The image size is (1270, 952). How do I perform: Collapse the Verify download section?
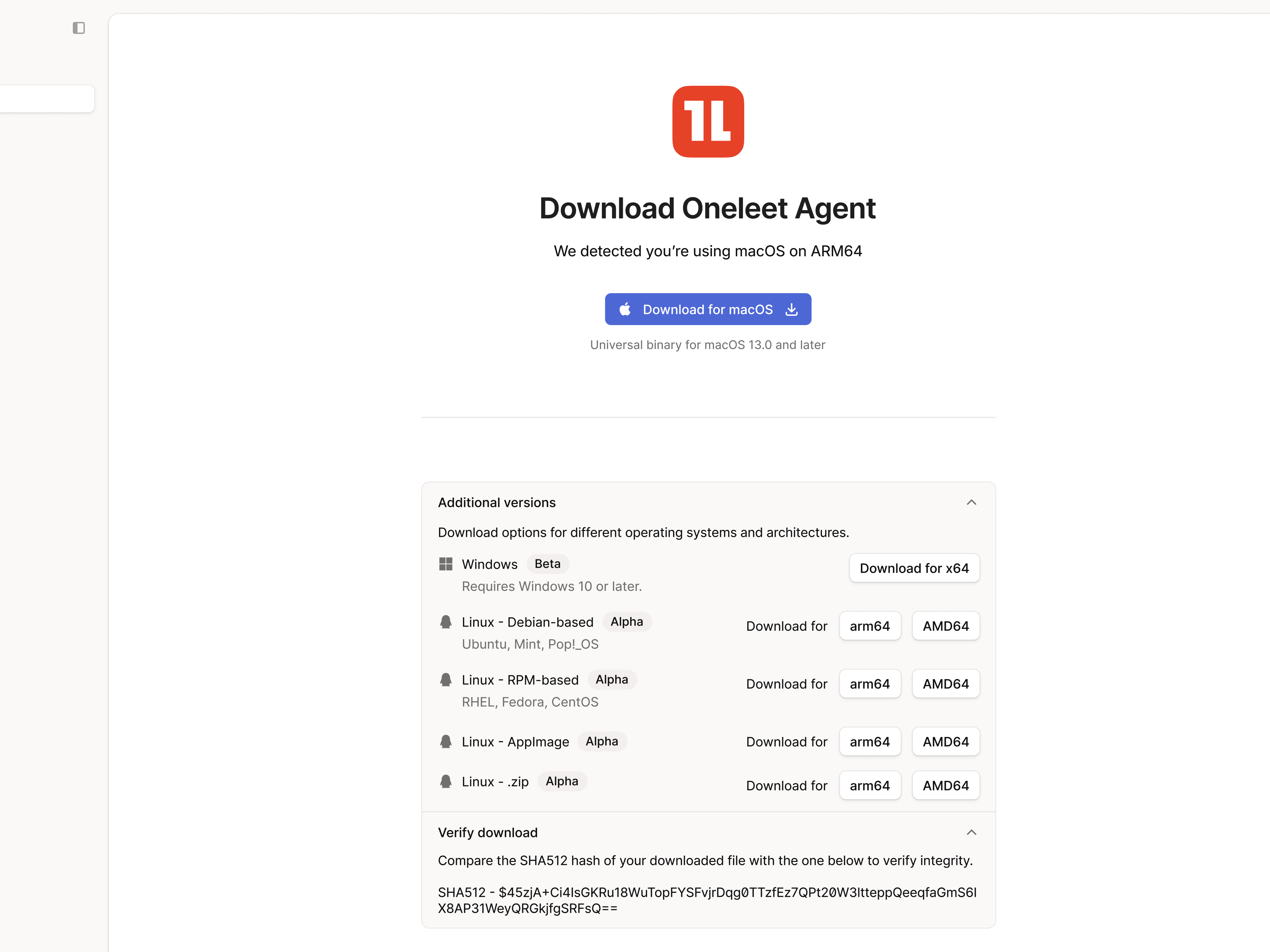[971, 832]
